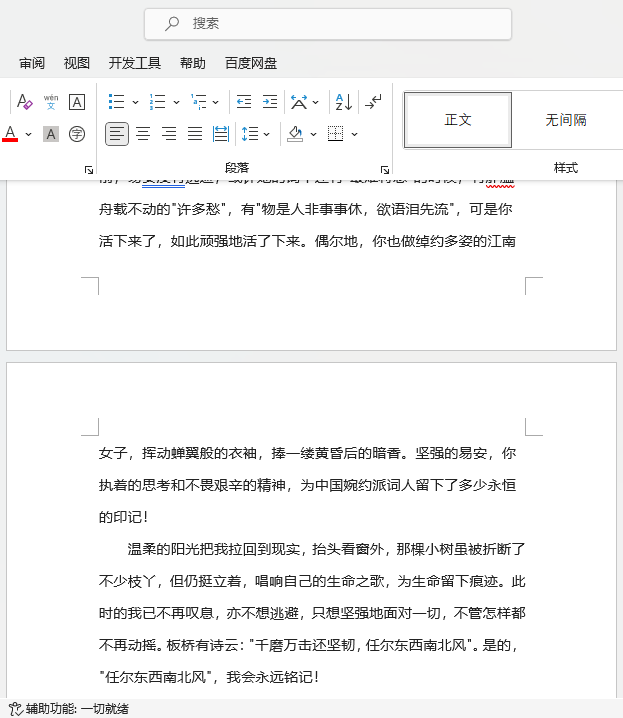This screenshot has width=623, height=718.
Task: Click the accessibility checker icon
Action: pos(15,709)
